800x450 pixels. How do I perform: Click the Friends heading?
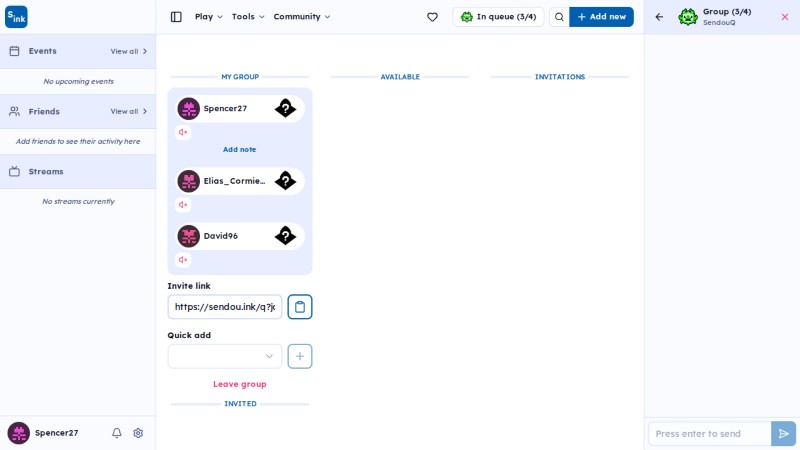click(44, 111)
